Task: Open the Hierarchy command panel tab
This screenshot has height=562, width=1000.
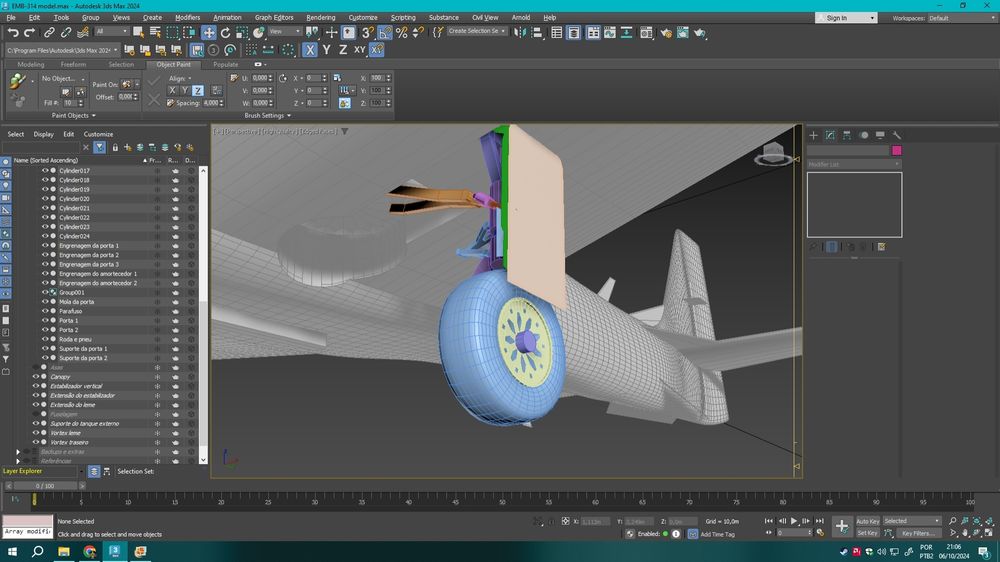Action: coord(847,135)
